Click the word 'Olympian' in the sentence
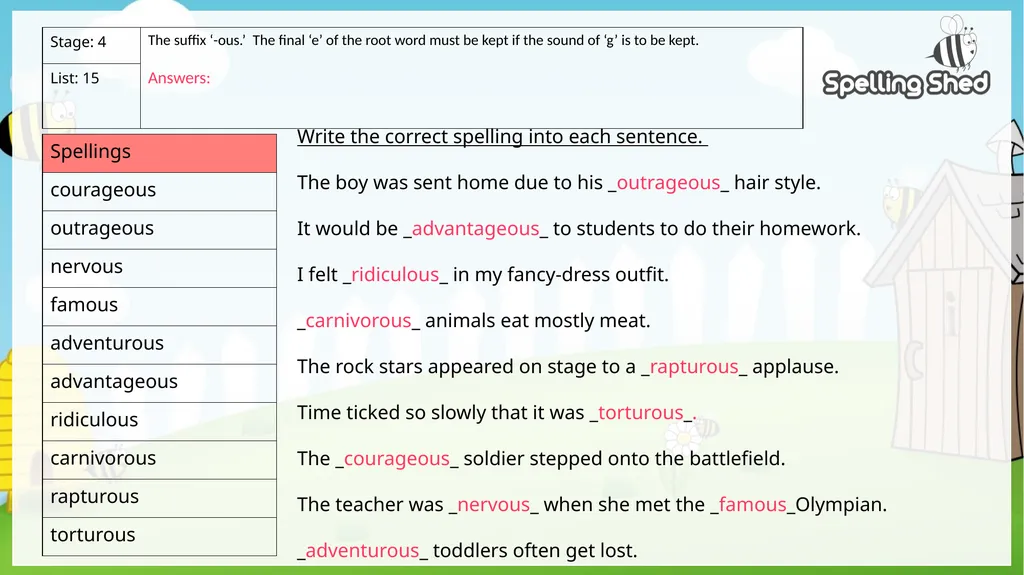Viewport: 1024px width, 575px height. click(x=841, y=504)
